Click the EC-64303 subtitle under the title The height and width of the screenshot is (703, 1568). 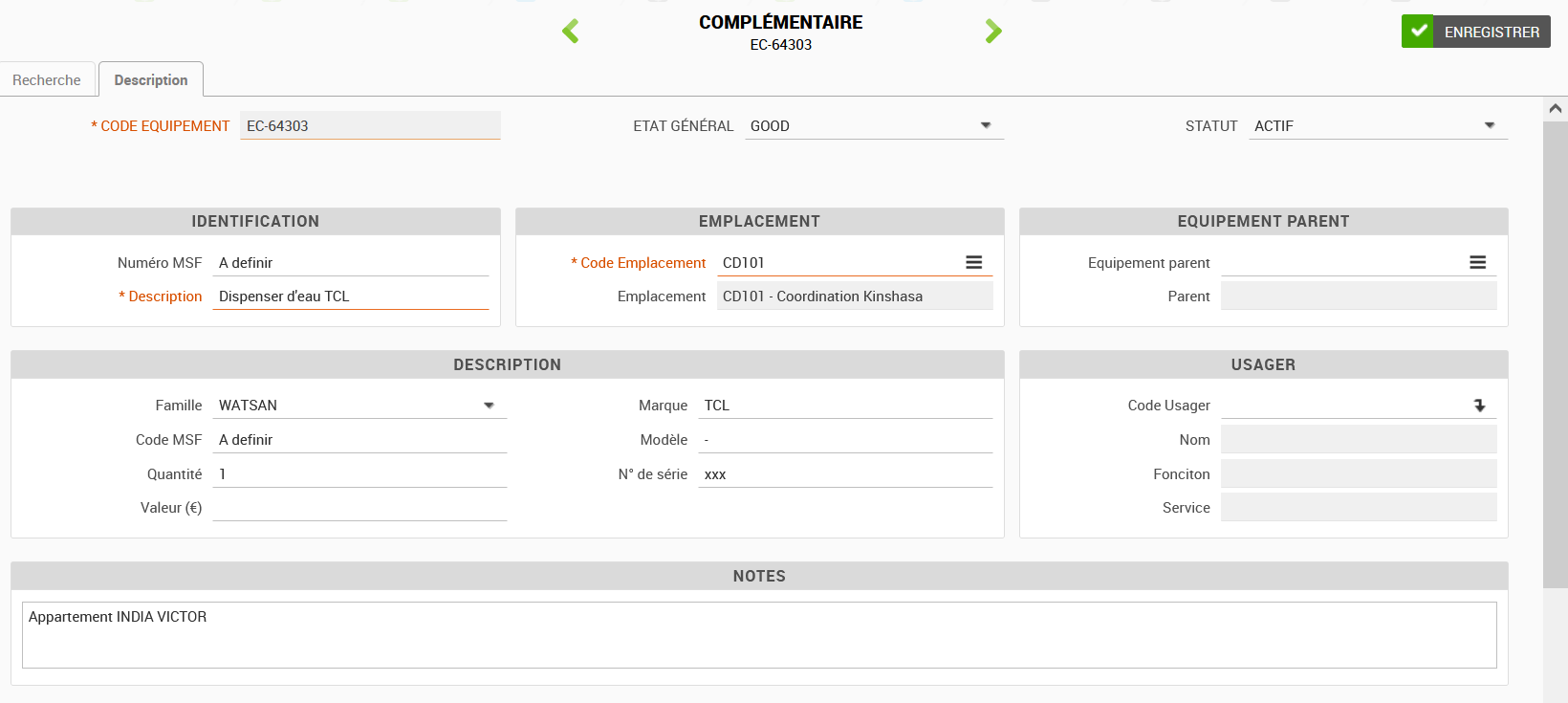point(780,45)
